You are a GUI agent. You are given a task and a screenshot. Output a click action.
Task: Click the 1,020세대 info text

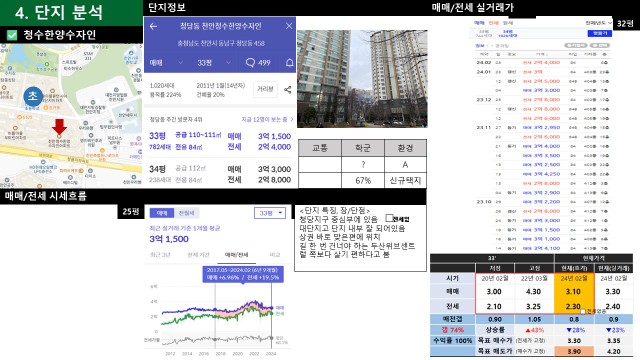[162, 86]
